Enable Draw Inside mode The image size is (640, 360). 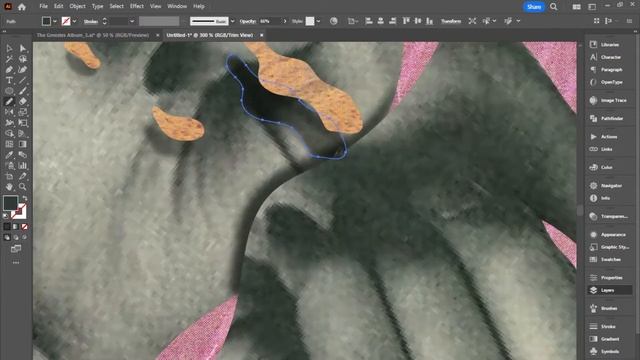pyautogui.click(x=24, y=237)
